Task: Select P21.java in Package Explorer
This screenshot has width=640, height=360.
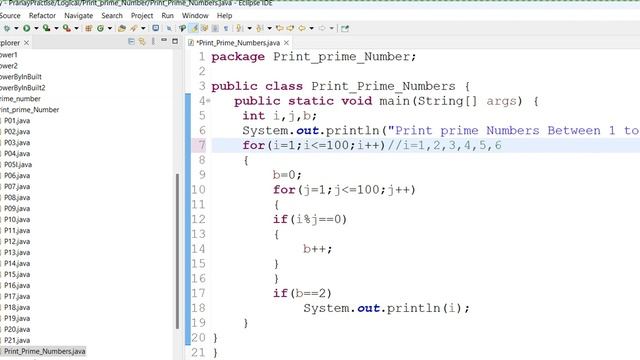Action: (x=17, y=340)
